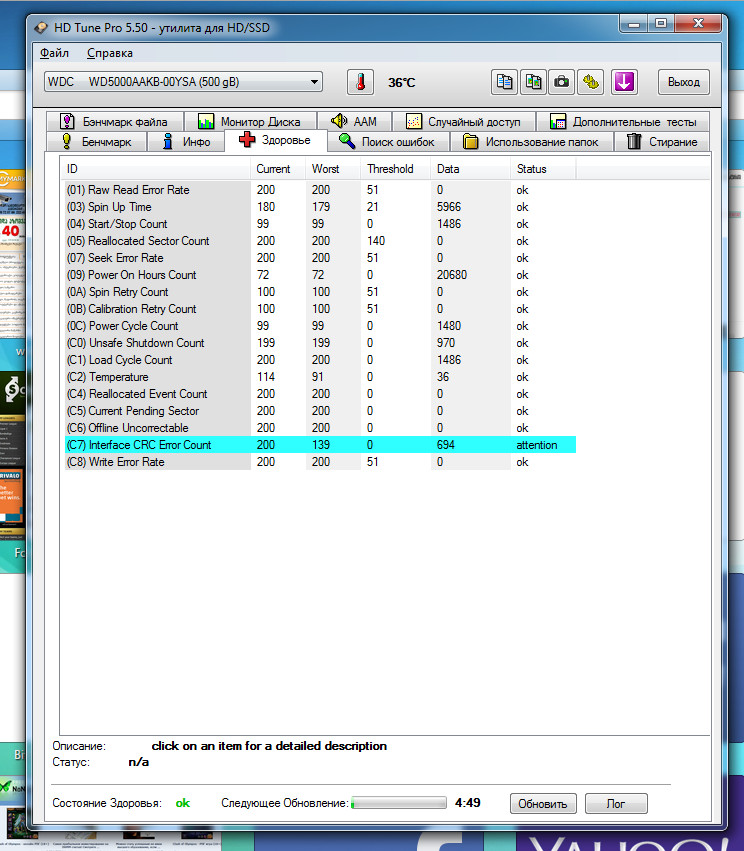This screenshot has width=744, height=851.
Task: Select the (03) Spin Up Time row
Action: click(320, 207)
